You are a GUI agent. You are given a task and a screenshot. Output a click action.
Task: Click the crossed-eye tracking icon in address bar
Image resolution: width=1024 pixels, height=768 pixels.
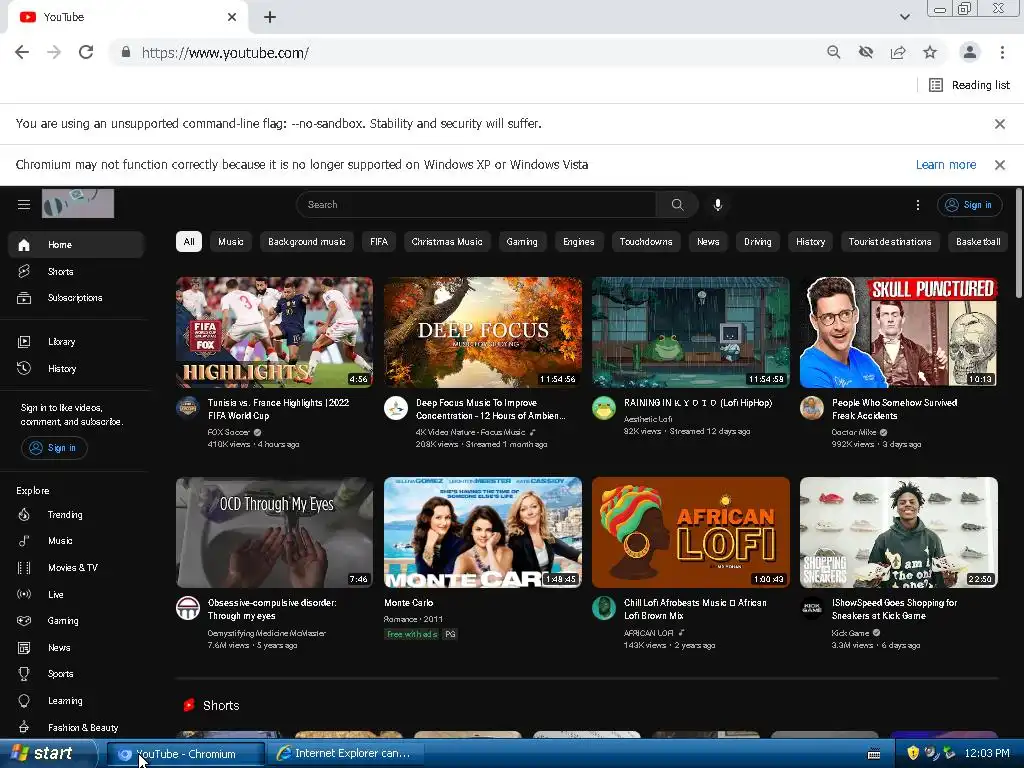(866, 52)
